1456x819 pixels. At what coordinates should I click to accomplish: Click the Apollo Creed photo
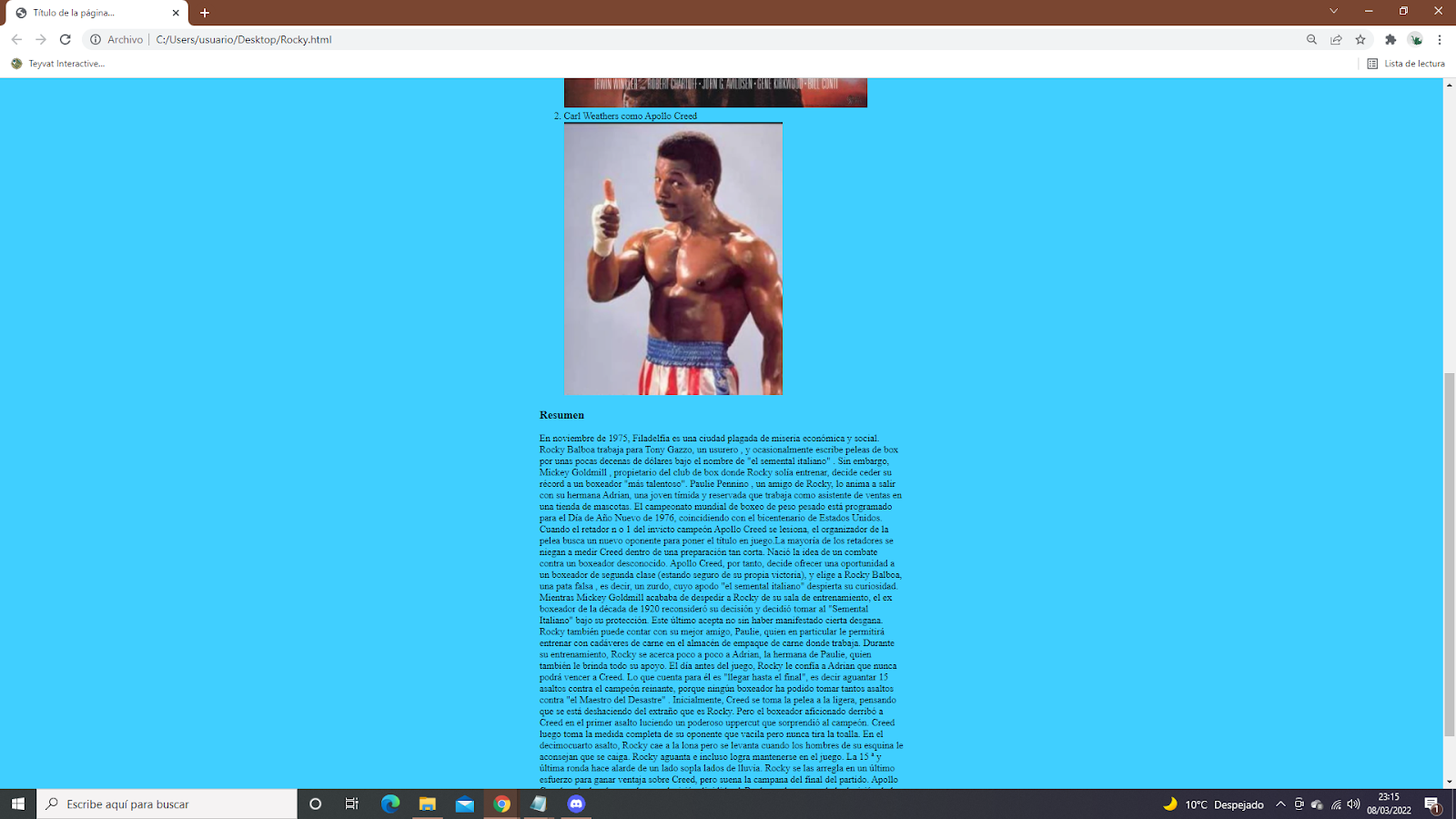click(x=673, y=258)
